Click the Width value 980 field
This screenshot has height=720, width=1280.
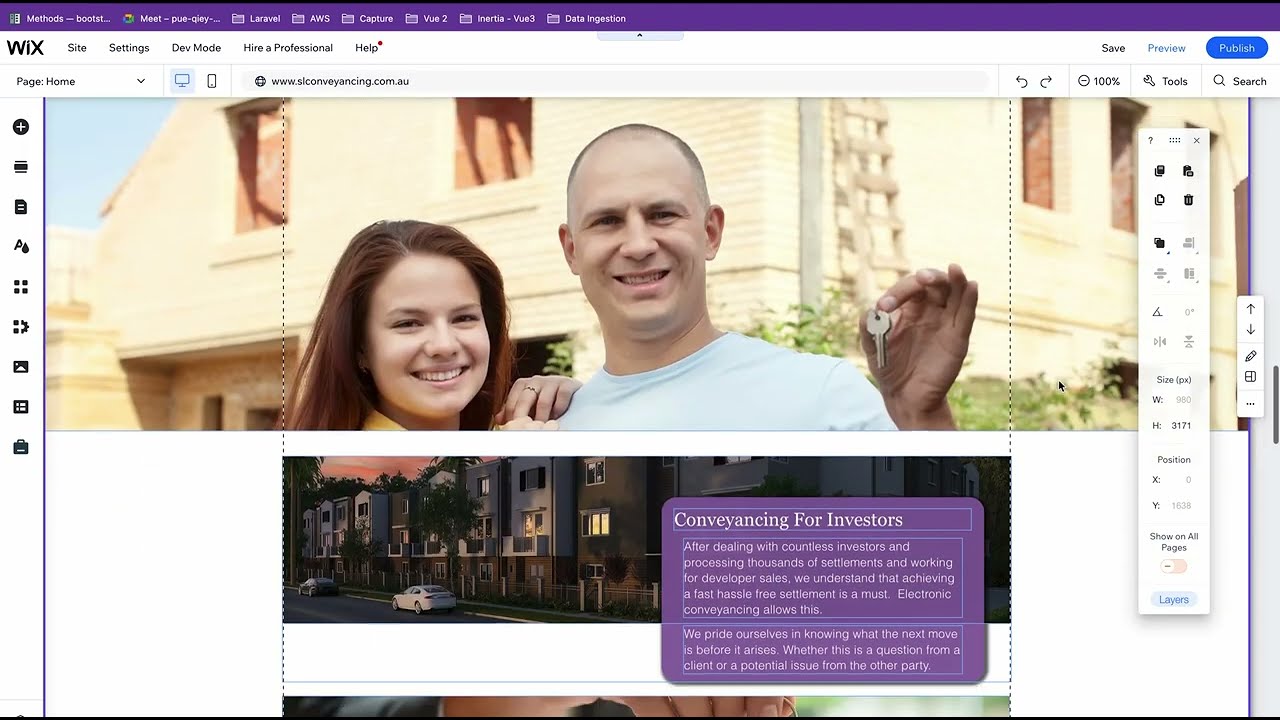coord(1182,400)
